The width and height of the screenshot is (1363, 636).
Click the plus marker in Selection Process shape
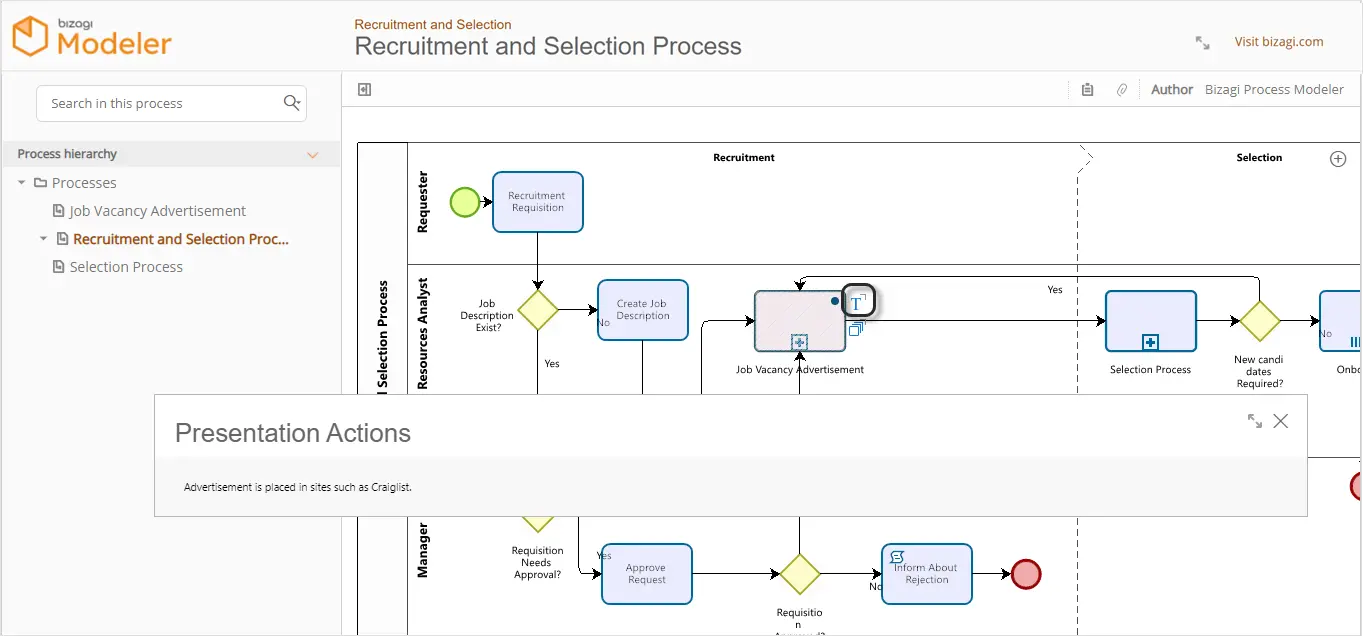pyautogui.click(x=1151, y=342)
